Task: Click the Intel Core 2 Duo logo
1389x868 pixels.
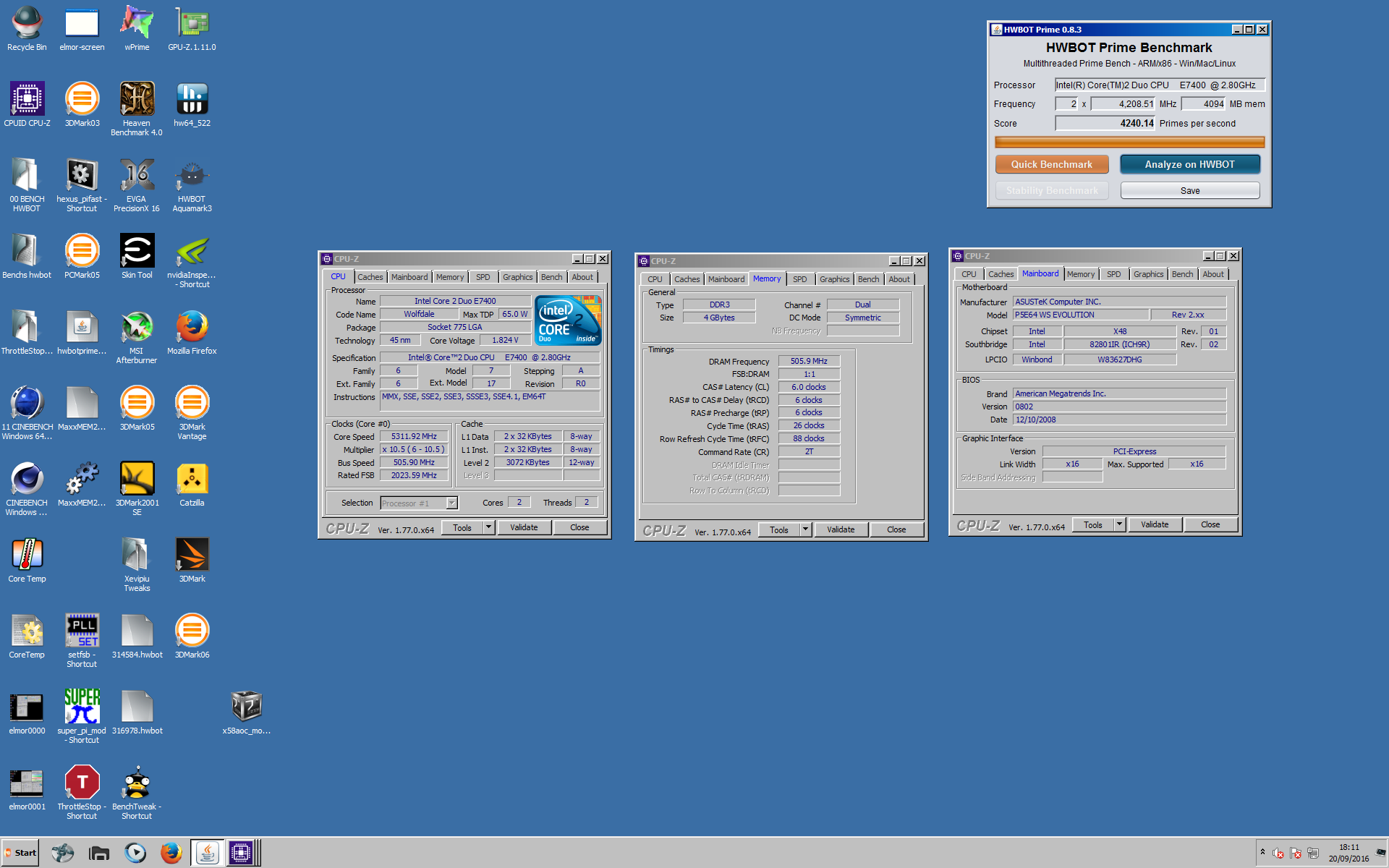Action: [x=569, y=320]
